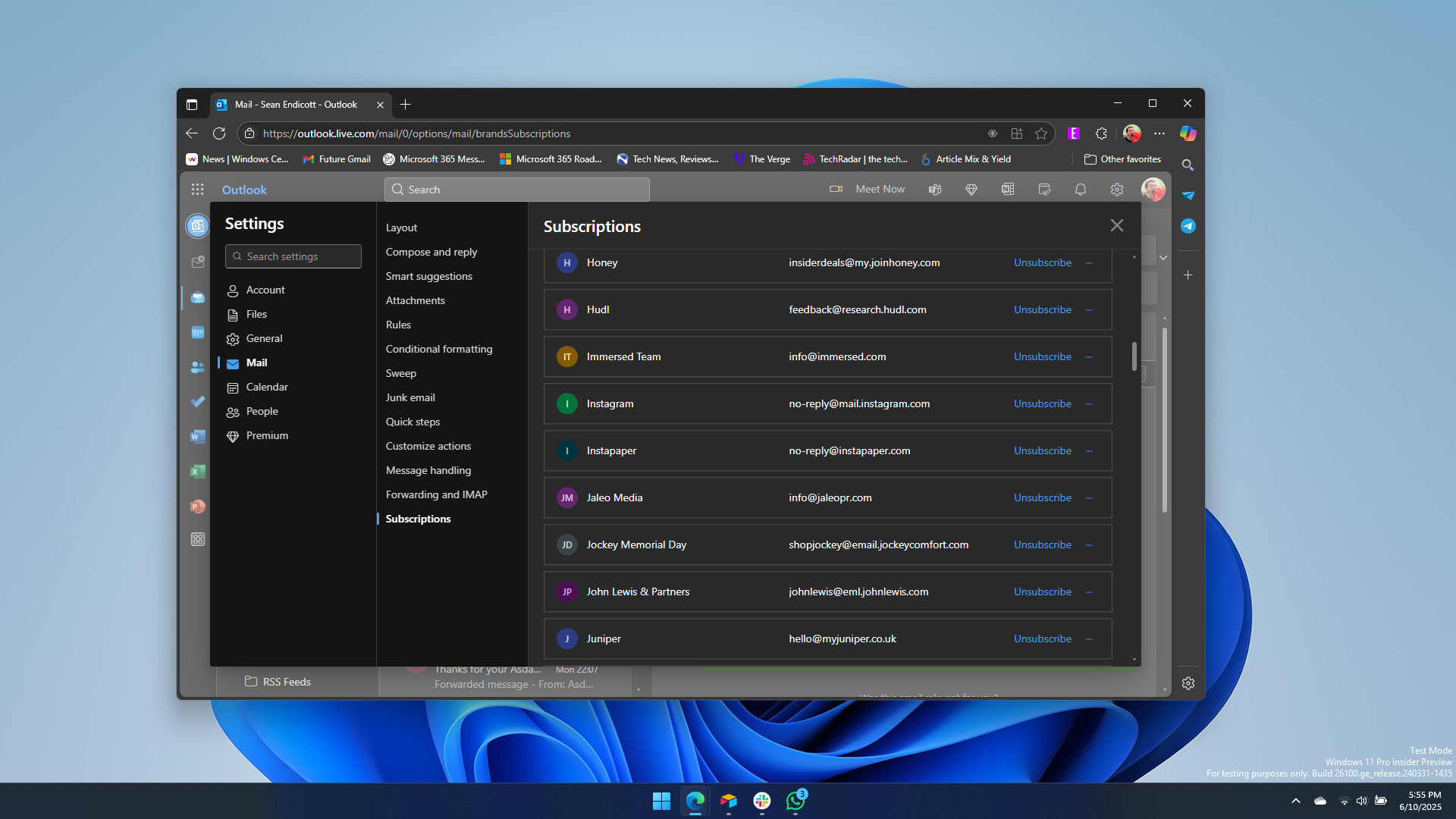Open more options for Jaleo Media

[x=1089, y=498]
